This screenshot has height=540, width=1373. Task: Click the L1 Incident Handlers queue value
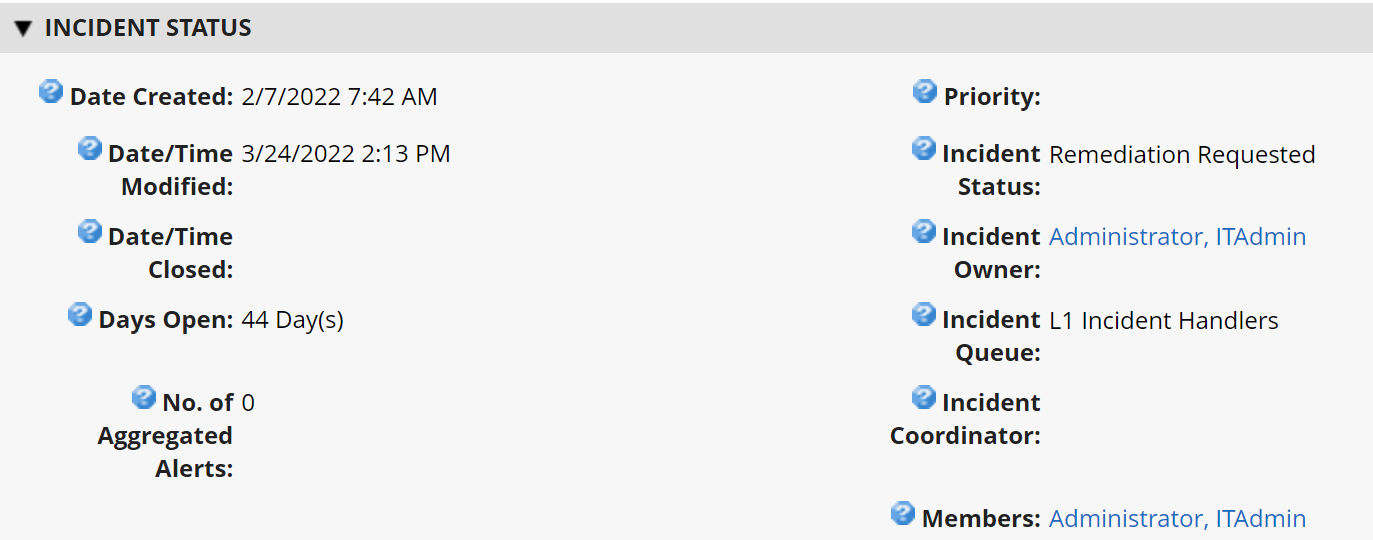(1163, 321)
